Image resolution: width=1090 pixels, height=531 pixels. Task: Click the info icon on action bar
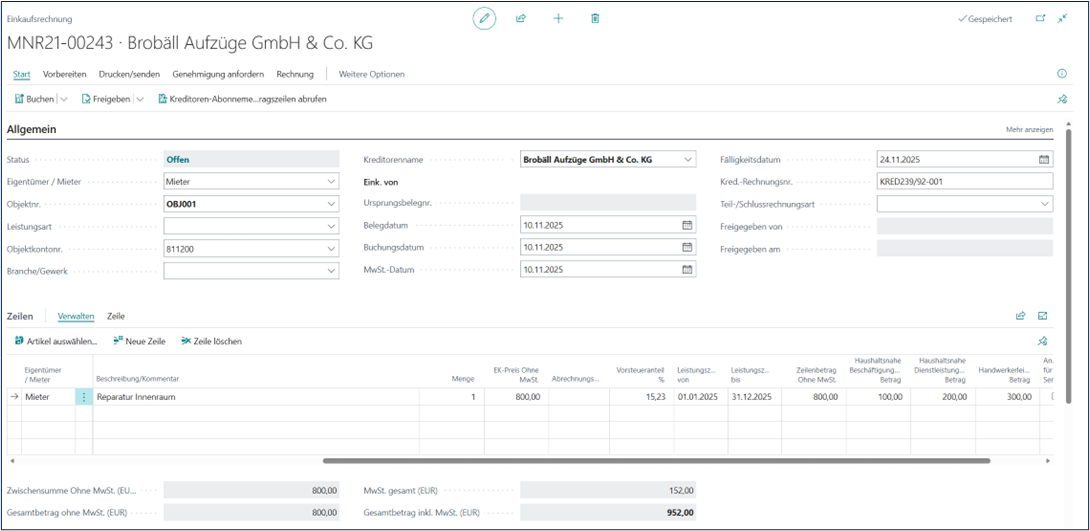(1062, 74)
